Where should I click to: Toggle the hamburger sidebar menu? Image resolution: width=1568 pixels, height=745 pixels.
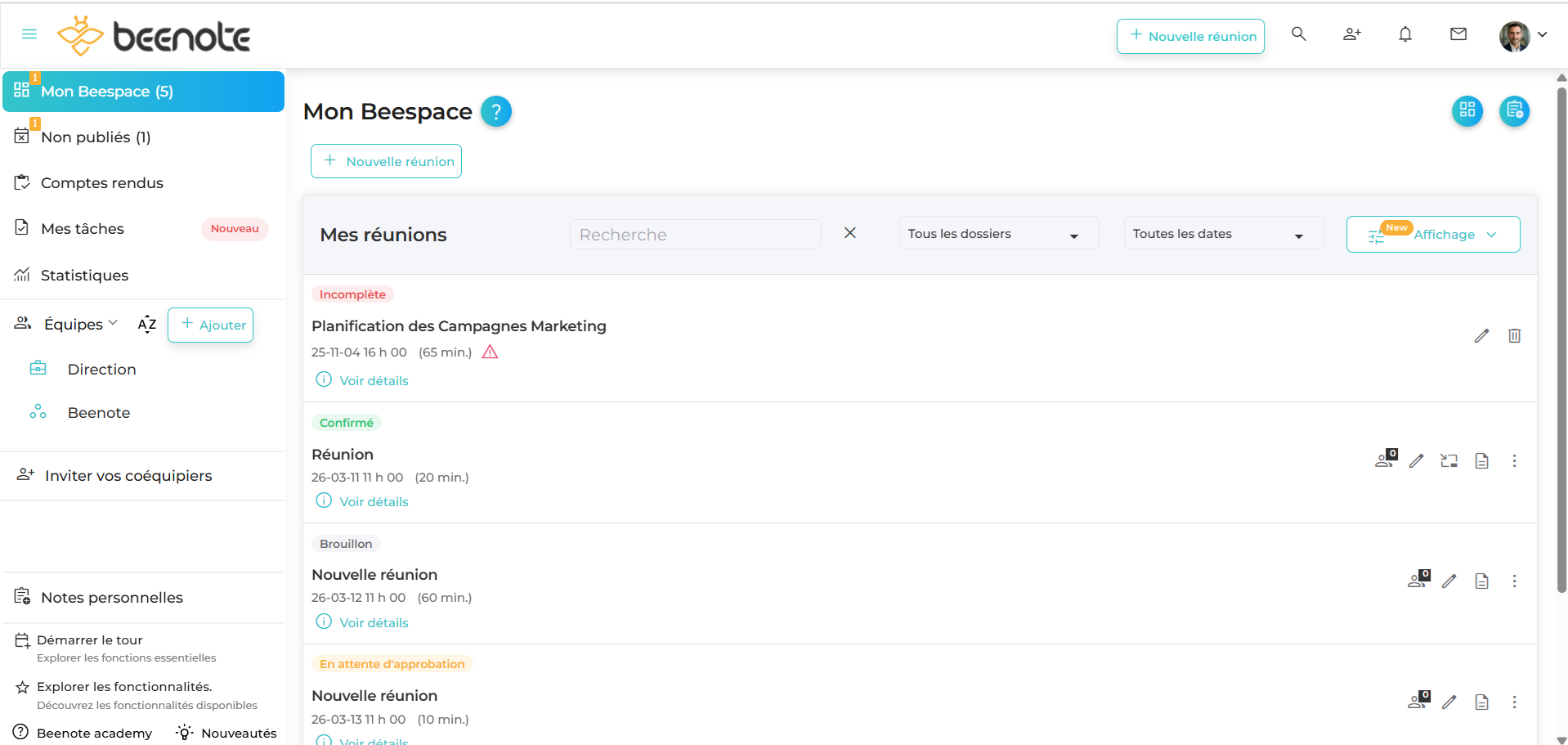coord(29,34)
